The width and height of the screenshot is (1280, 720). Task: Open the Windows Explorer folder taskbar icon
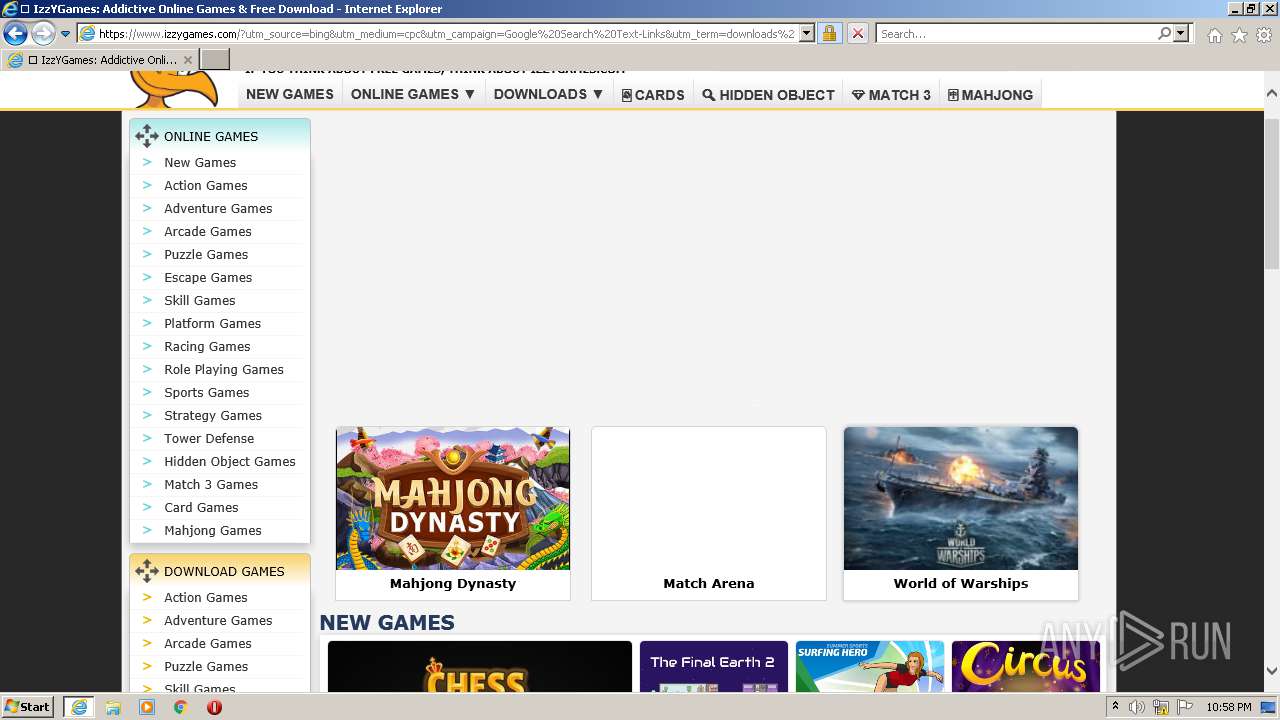113,707
